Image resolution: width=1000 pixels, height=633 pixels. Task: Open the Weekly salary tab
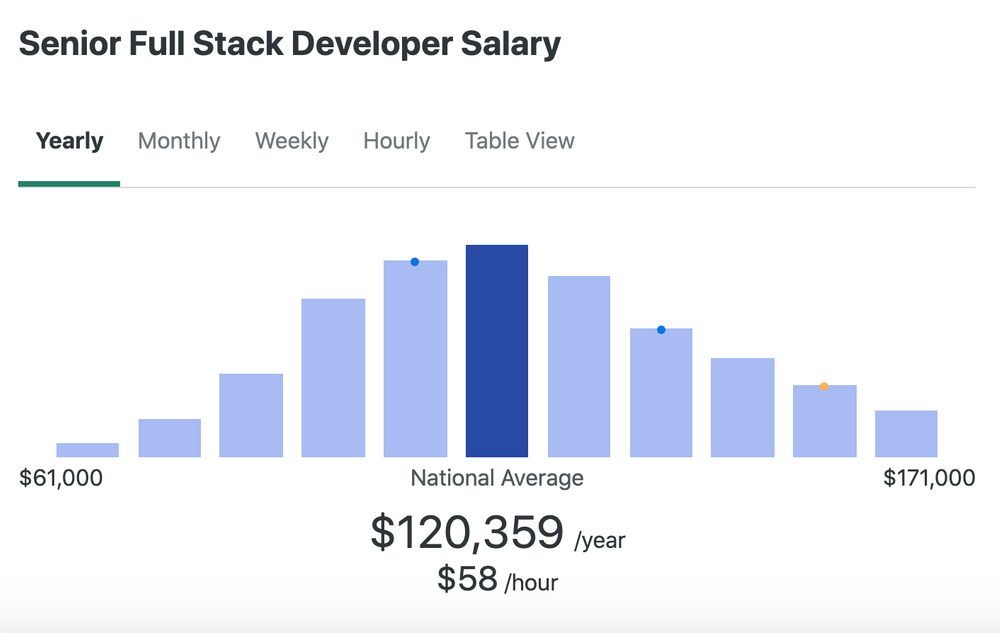coord(292,141)
